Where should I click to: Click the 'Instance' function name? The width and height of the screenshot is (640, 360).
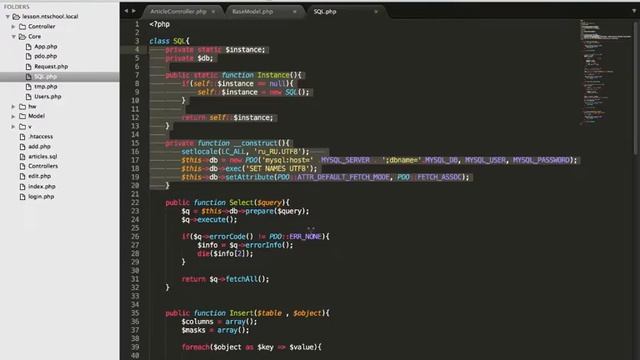(273, 75)
